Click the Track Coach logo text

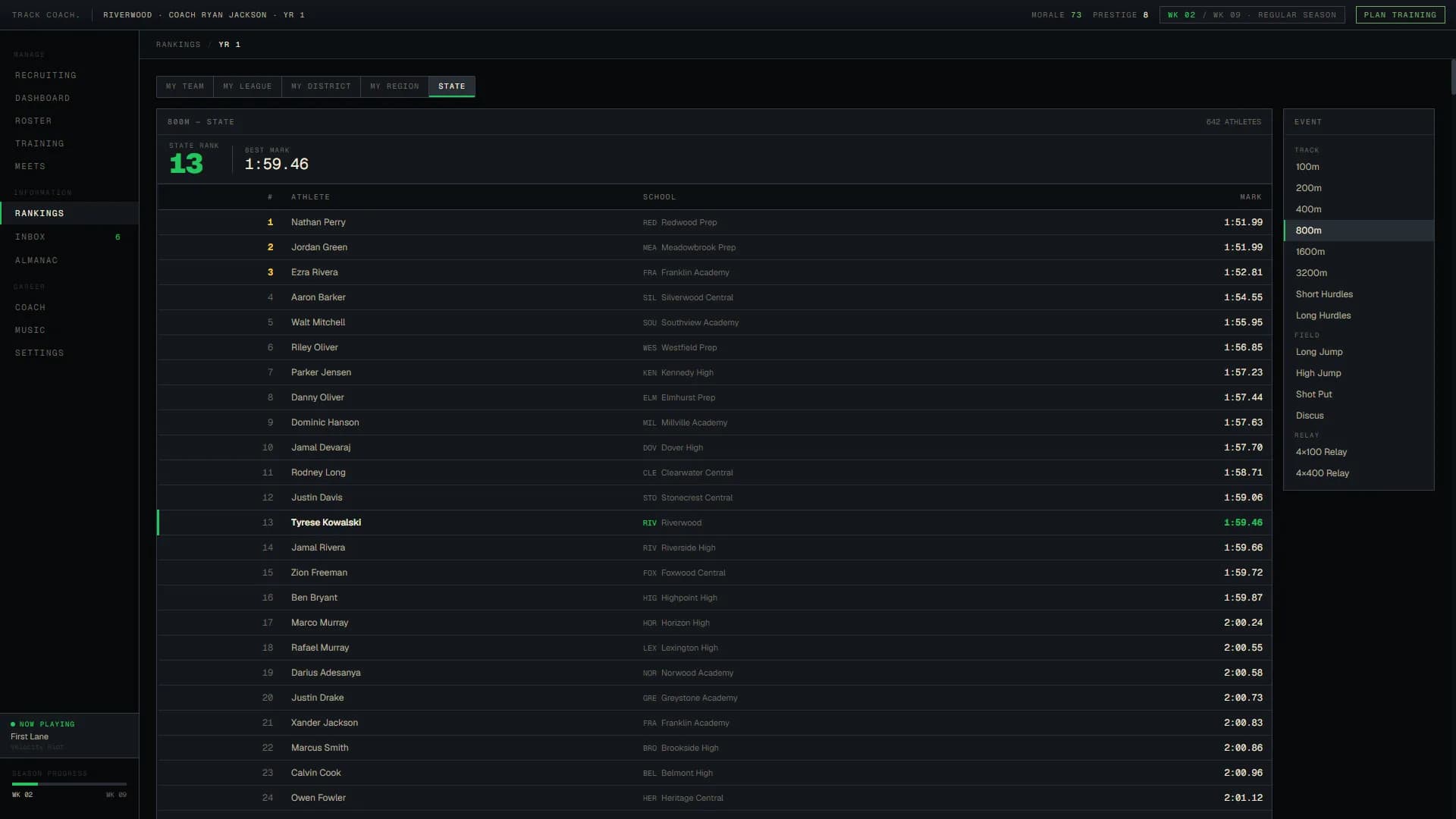[46, 14]
